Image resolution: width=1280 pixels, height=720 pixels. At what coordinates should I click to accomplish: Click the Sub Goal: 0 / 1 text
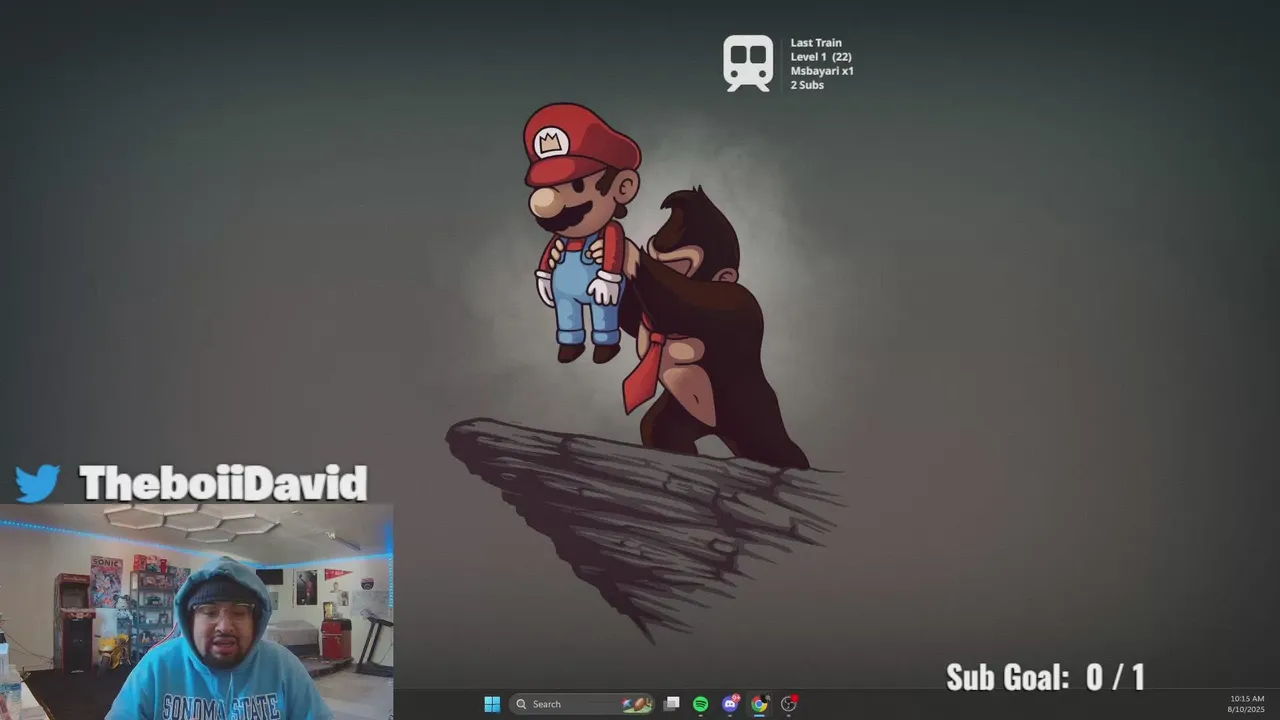click(1045, 677)
